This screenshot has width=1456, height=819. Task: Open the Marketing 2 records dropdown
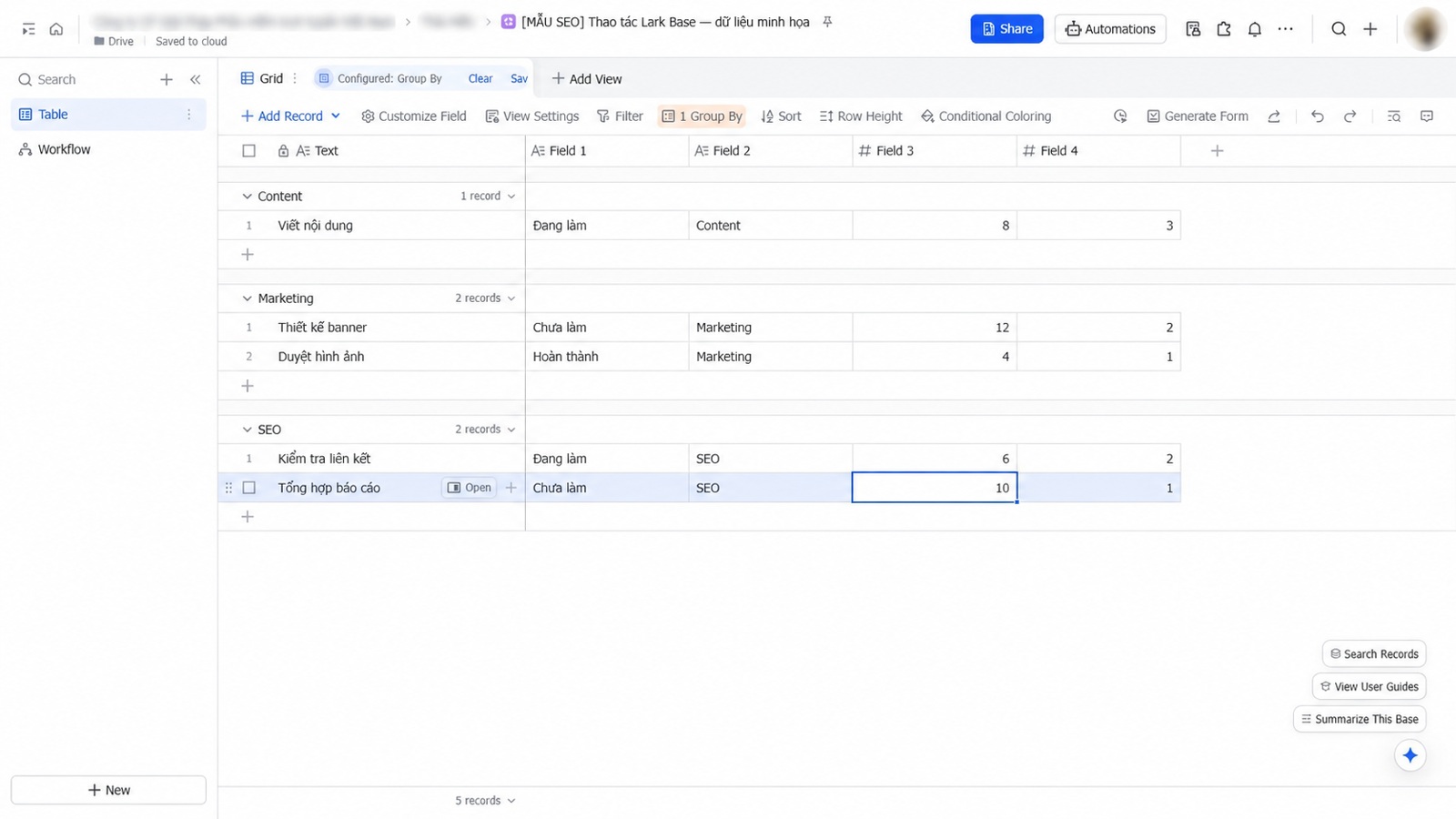click(485, 298)
